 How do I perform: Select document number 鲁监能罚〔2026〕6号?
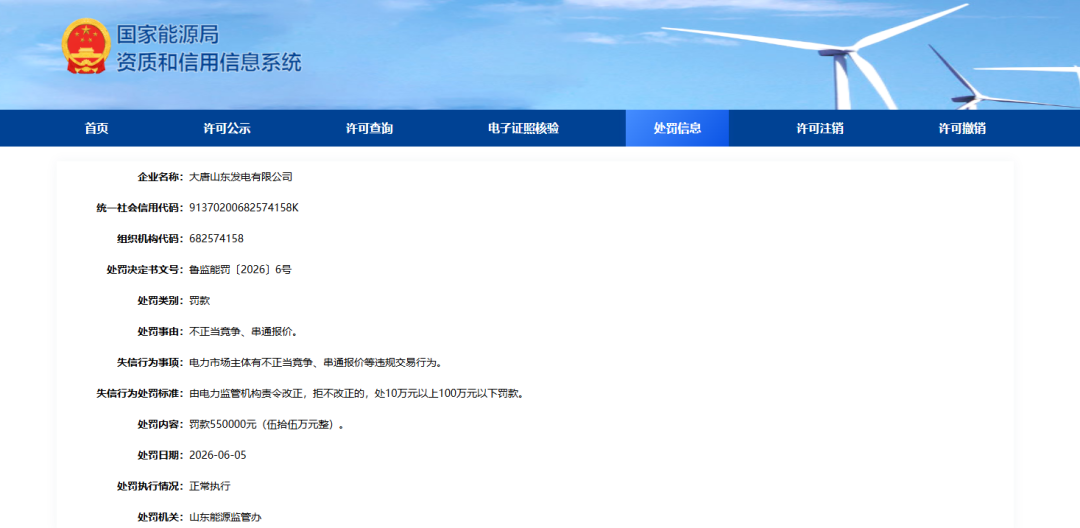click(x=240, y=270)
